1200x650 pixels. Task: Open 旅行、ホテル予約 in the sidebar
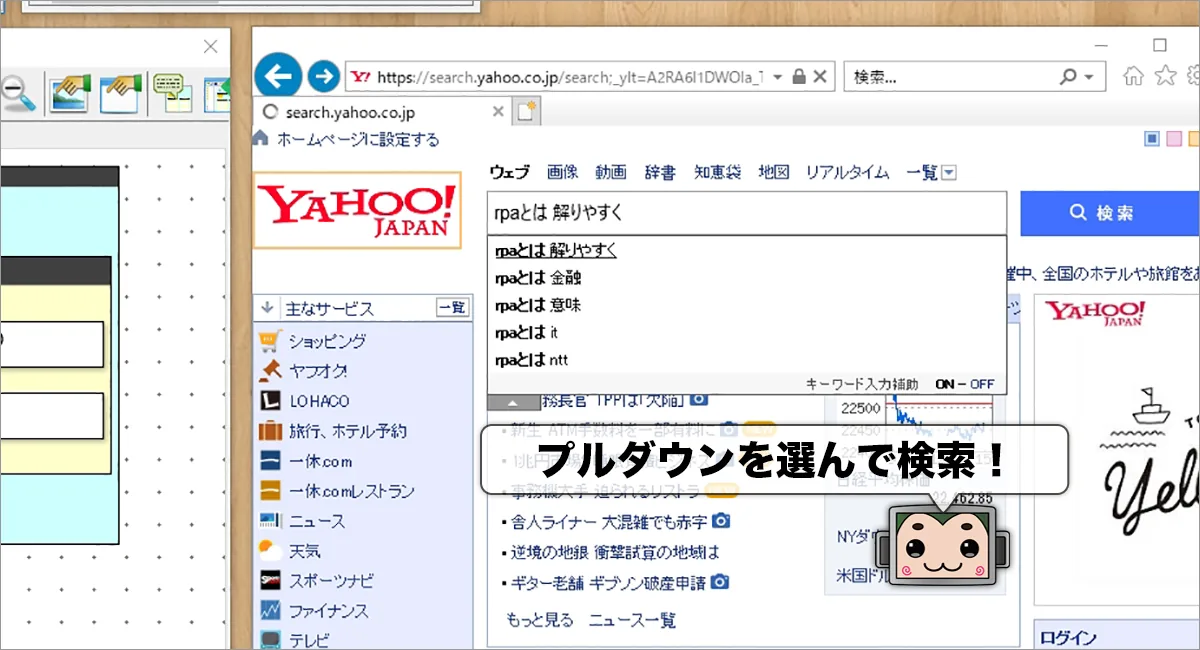348,431
